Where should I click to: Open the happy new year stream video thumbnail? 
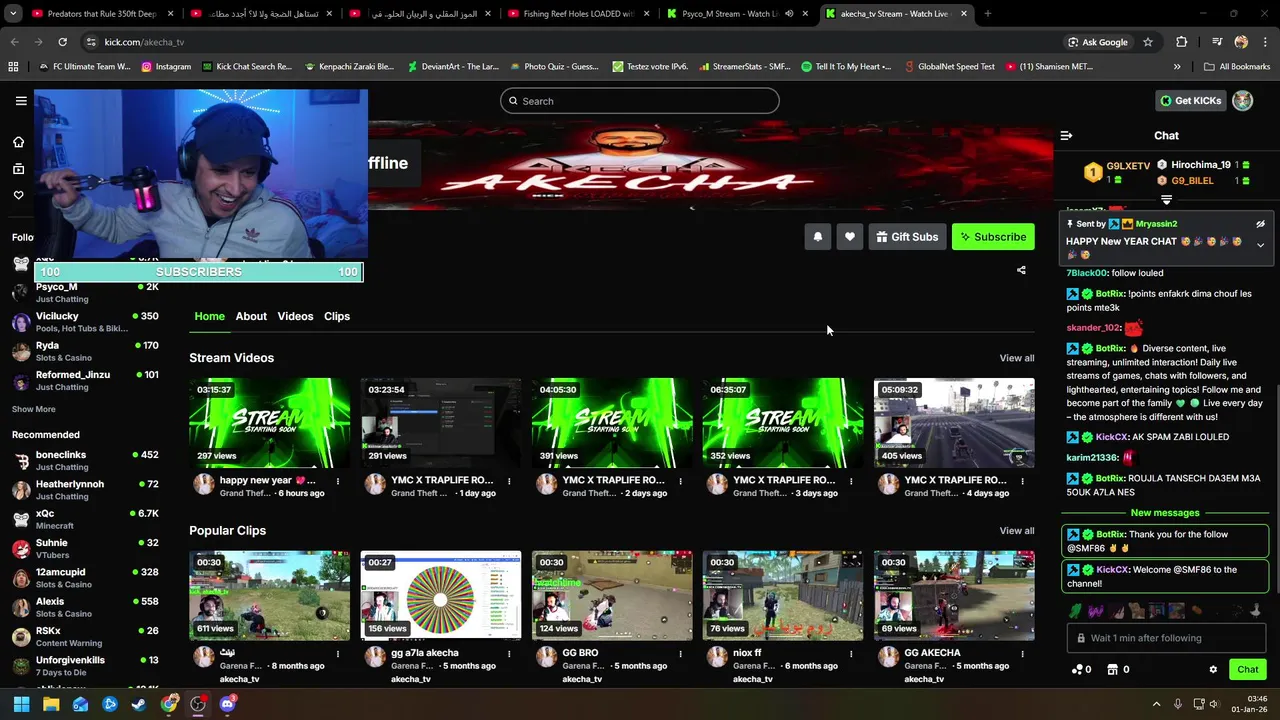[270, 423]
